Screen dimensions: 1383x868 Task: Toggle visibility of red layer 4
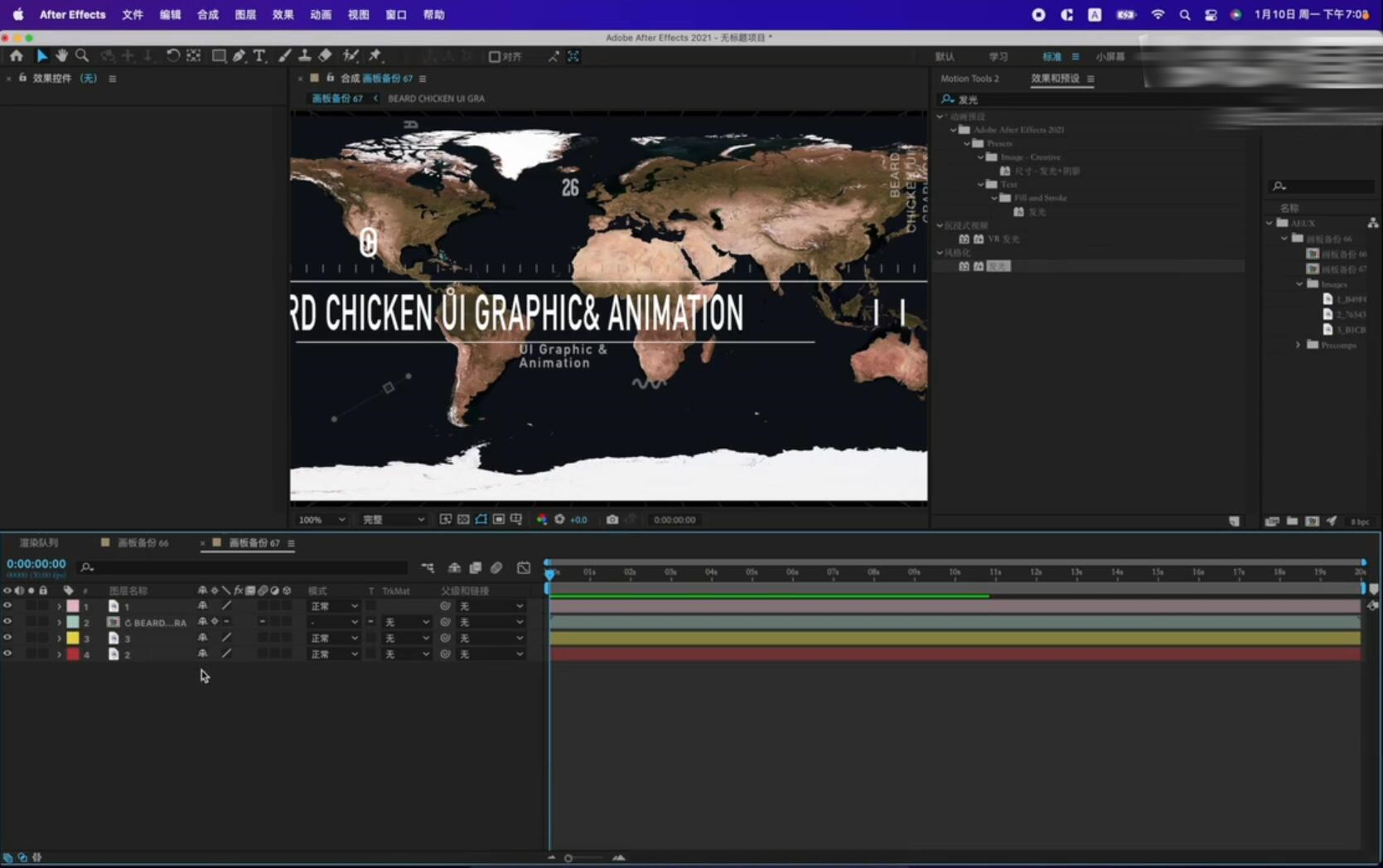tap(7, 653)
